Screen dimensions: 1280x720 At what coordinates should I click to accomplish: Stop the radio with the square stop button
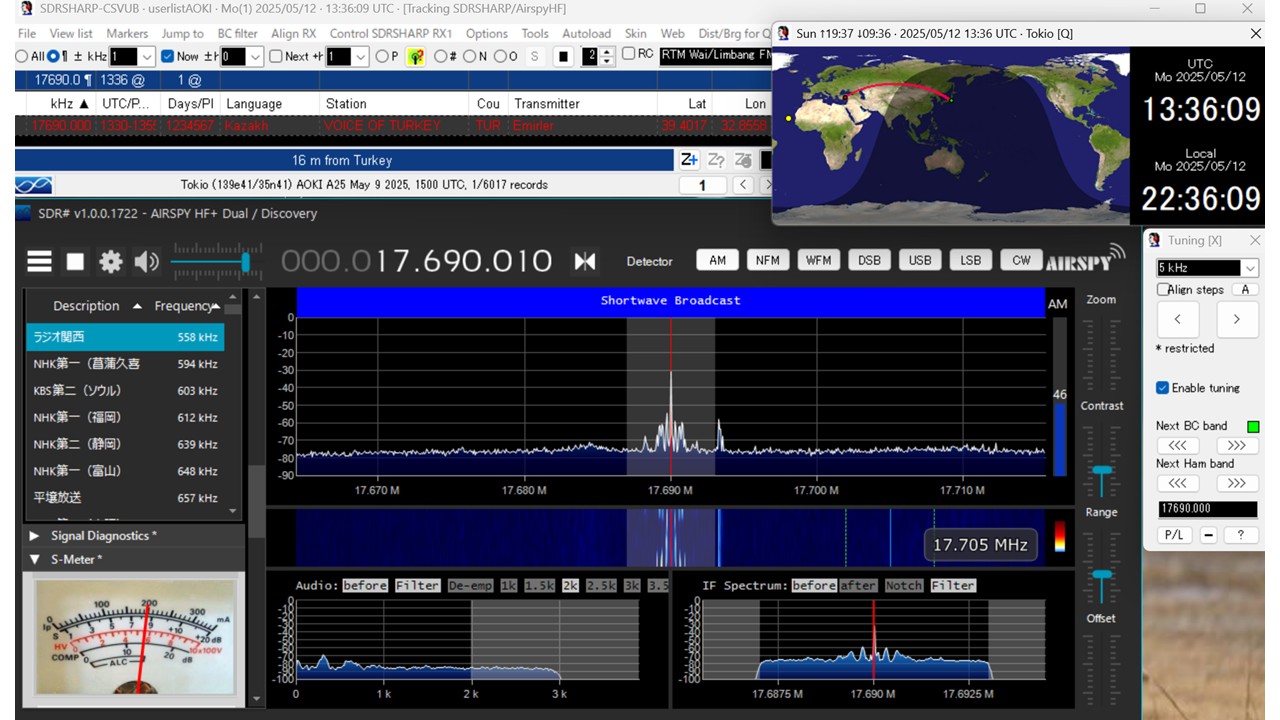coord(75,262)
